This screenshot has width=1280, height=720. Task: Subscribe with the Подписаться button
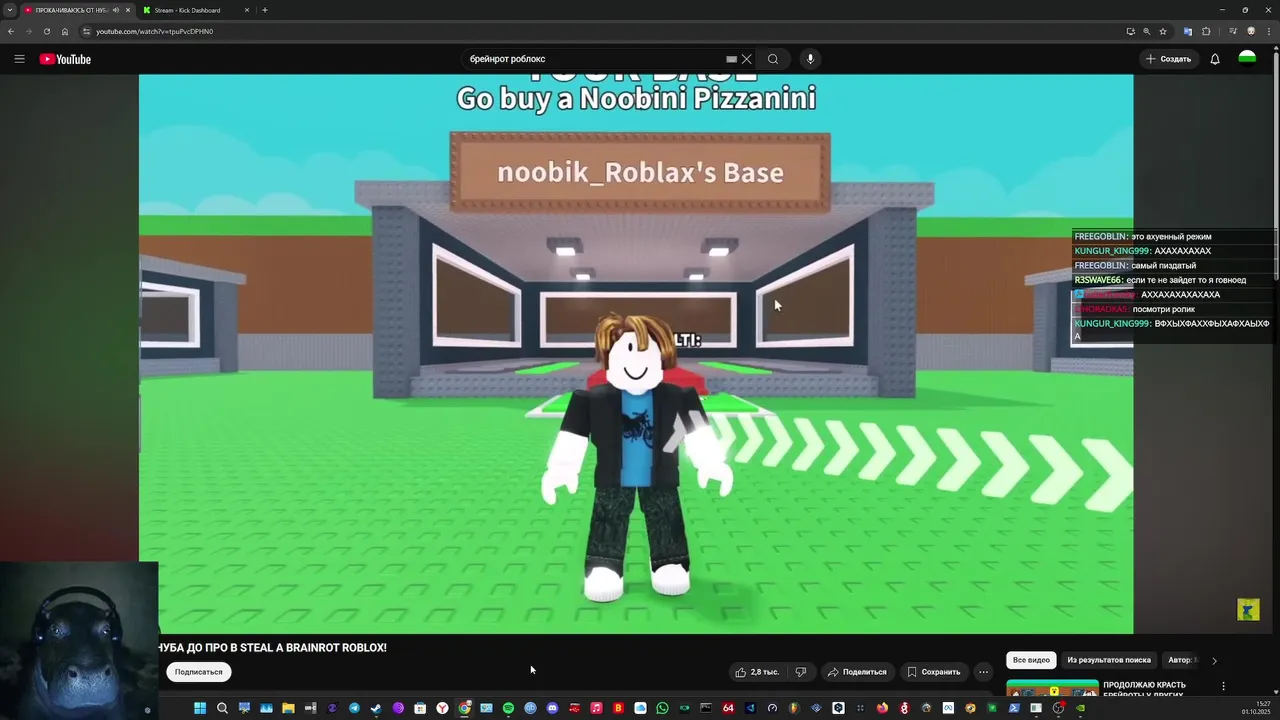coord(199,672)
